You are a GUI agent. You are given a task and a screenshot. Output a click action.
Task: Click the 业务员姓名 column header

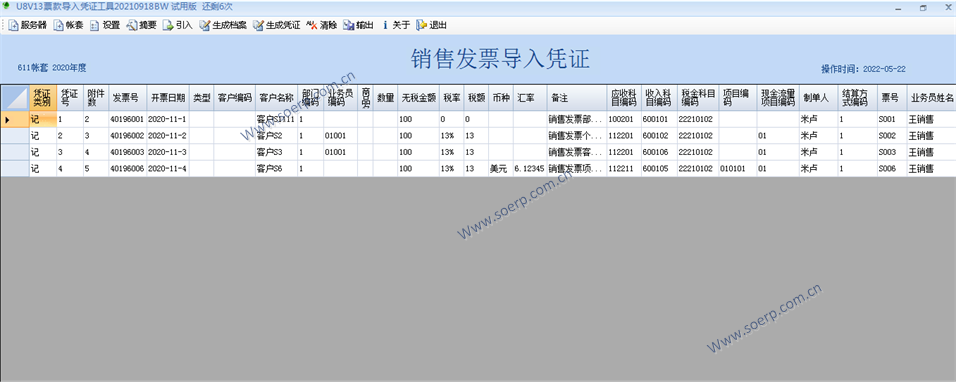tap(932, 97)
